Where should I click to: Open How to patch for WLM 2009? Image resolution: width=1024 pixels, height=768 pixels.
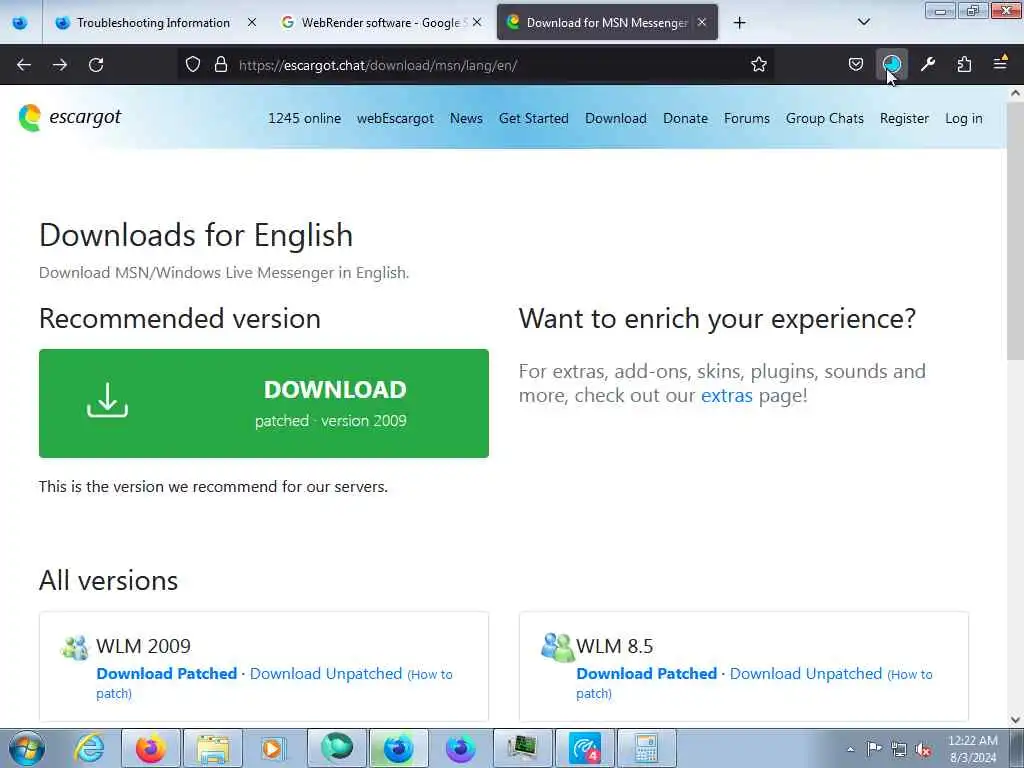[x=274, y=683]
